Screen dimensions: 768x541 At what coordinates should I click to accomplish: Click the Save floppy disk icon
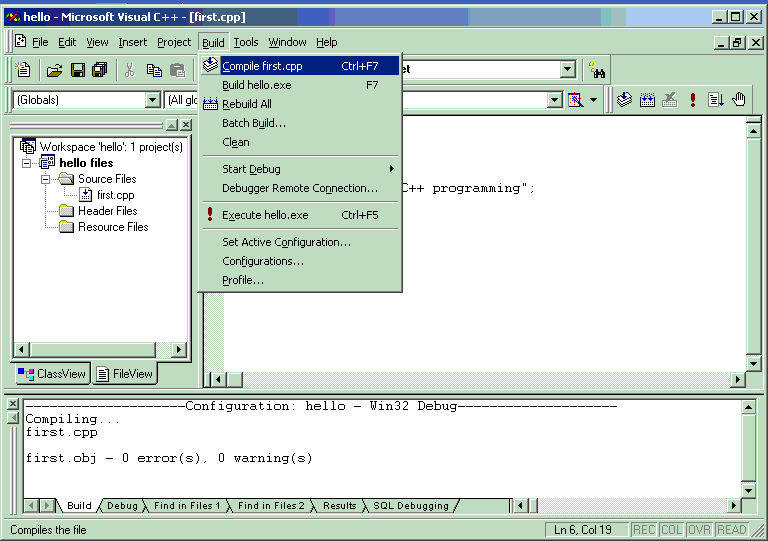click(78, 71)
